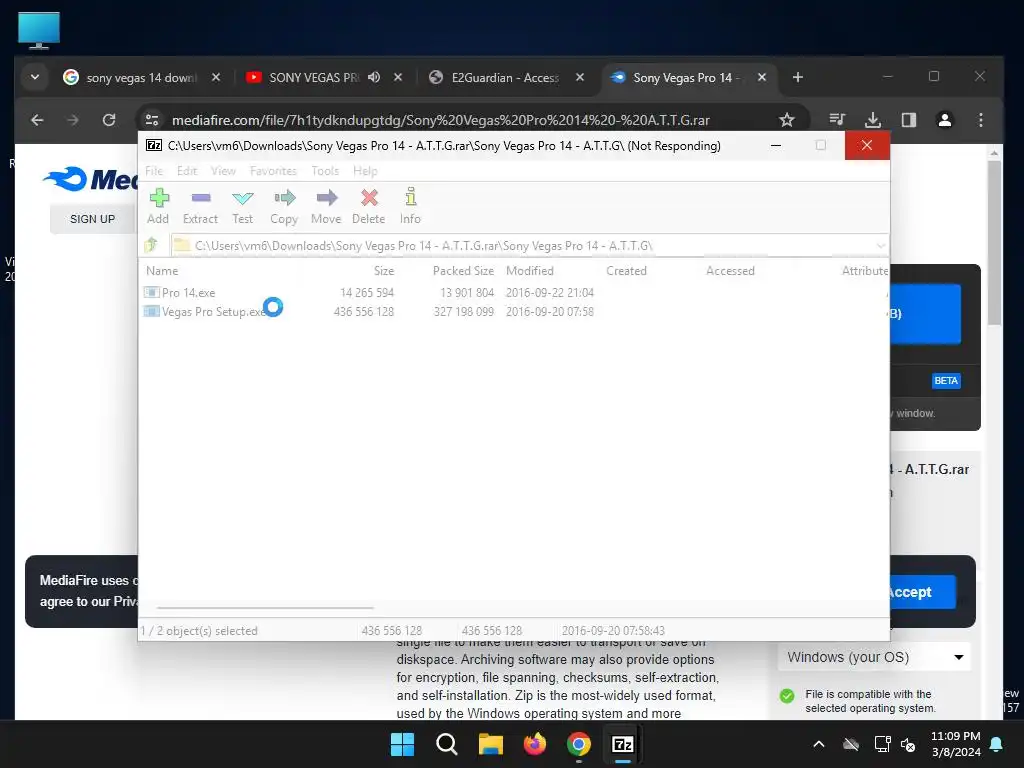Open the 7-Zip File menu
This screenshot has width=1024, height=768.
154,171
